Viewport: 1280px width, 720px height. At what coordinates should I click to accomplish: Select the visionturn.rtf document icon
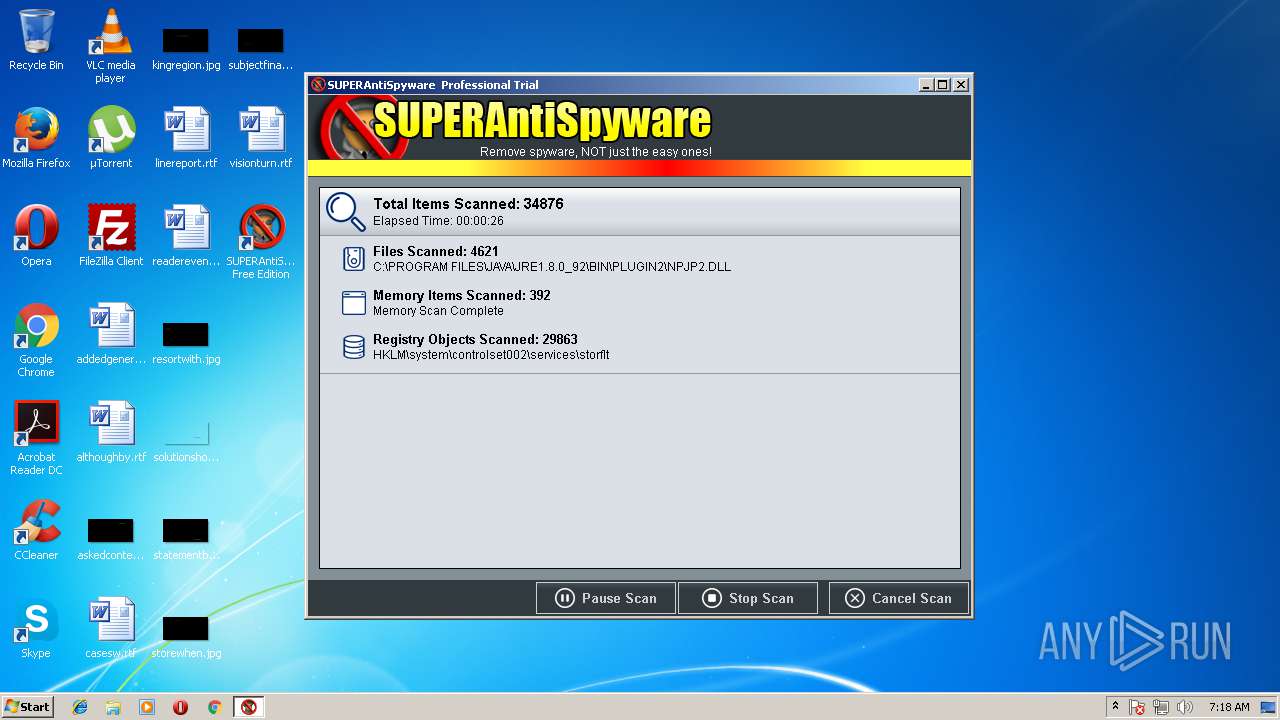point(260,138)
